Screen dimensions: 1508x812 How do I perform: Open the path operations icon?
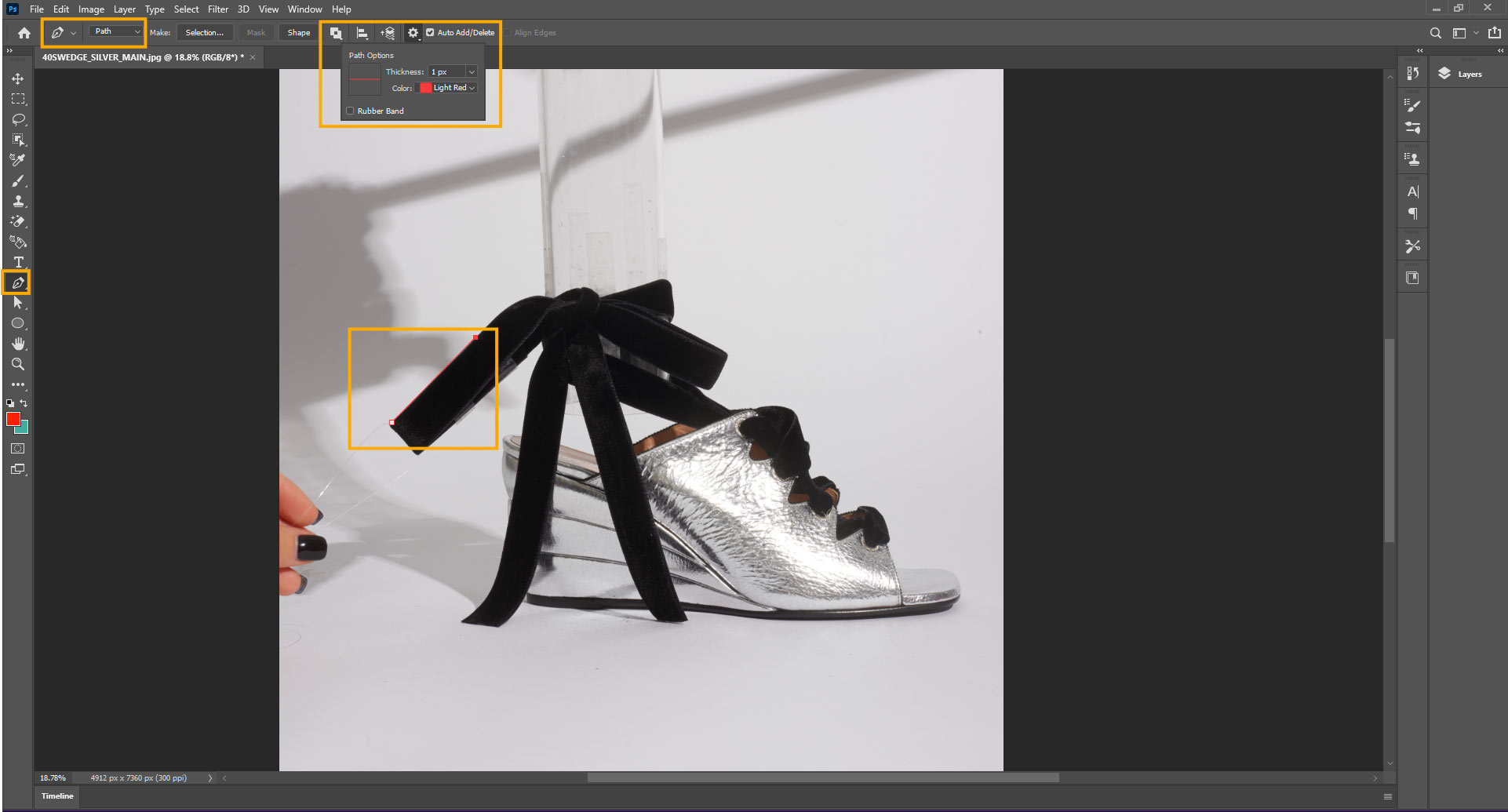point(336,33)
